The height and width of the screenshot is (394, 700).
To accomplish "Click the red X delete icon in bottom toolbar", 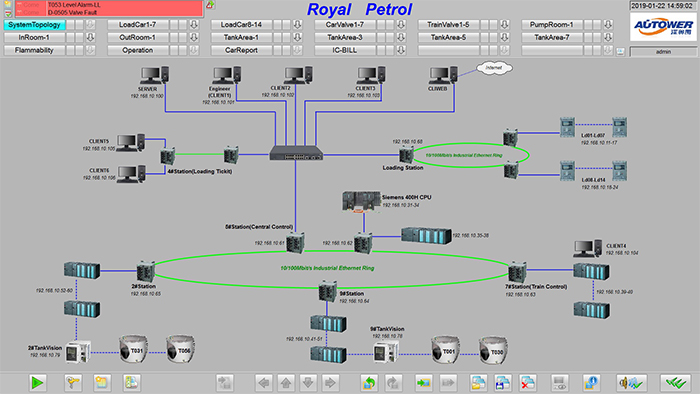I will pyautogui.click(x=528, y=382).
